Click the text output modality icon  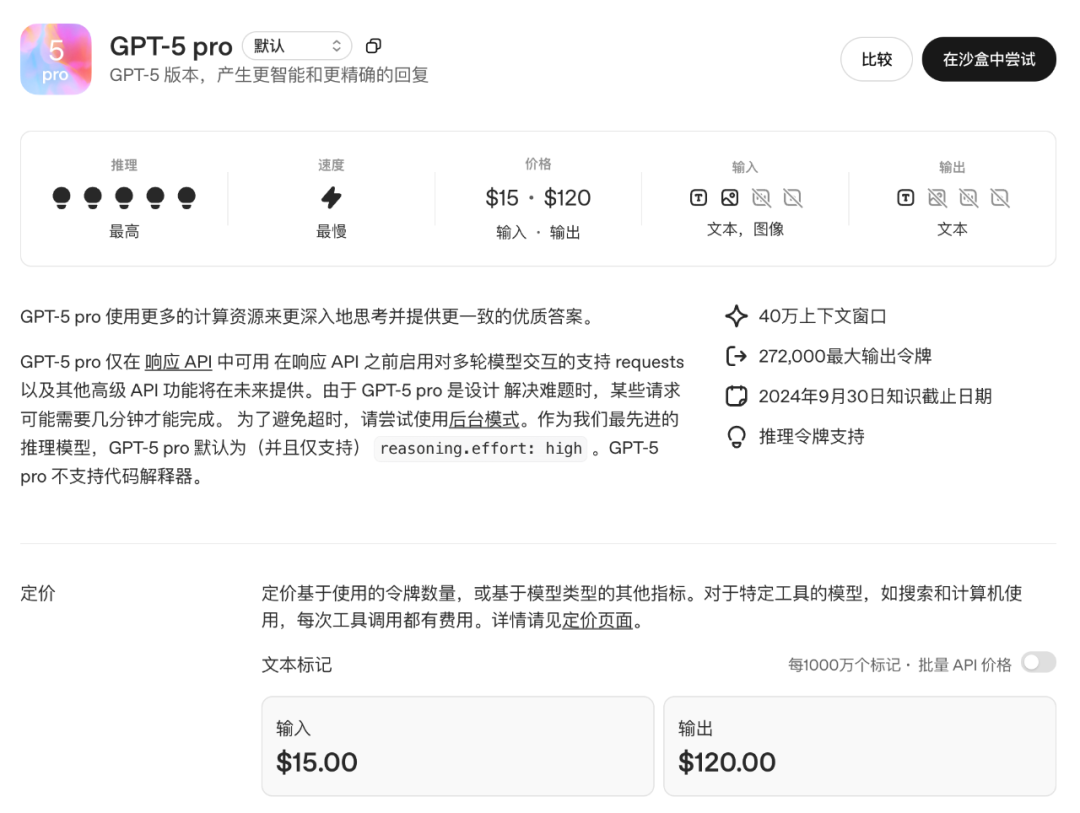(x=906, y=198)
